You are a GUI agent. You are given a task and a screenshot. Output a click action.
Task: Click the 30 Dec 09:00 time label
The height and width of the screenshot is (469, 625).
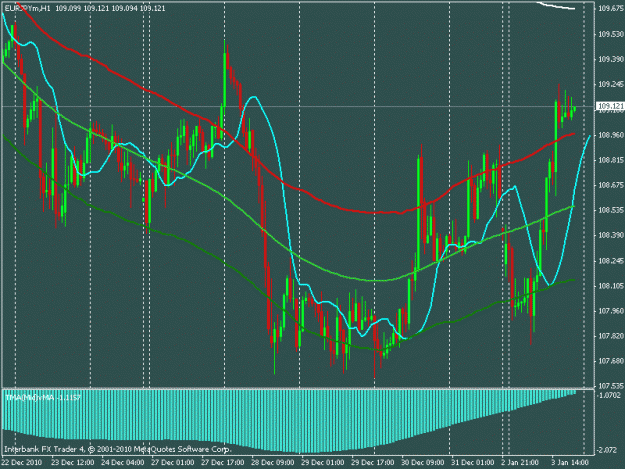click(423, 463)
